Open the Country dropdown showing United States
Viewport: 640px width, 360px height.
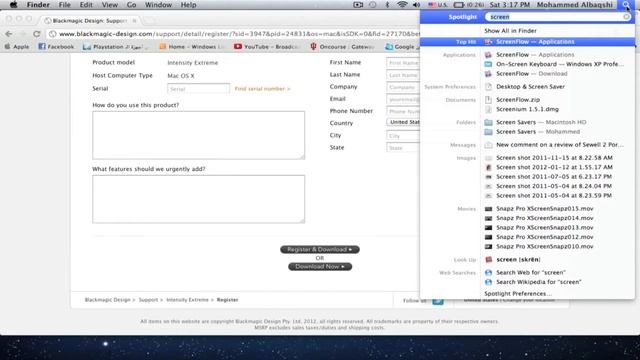[x=403, y=122]
